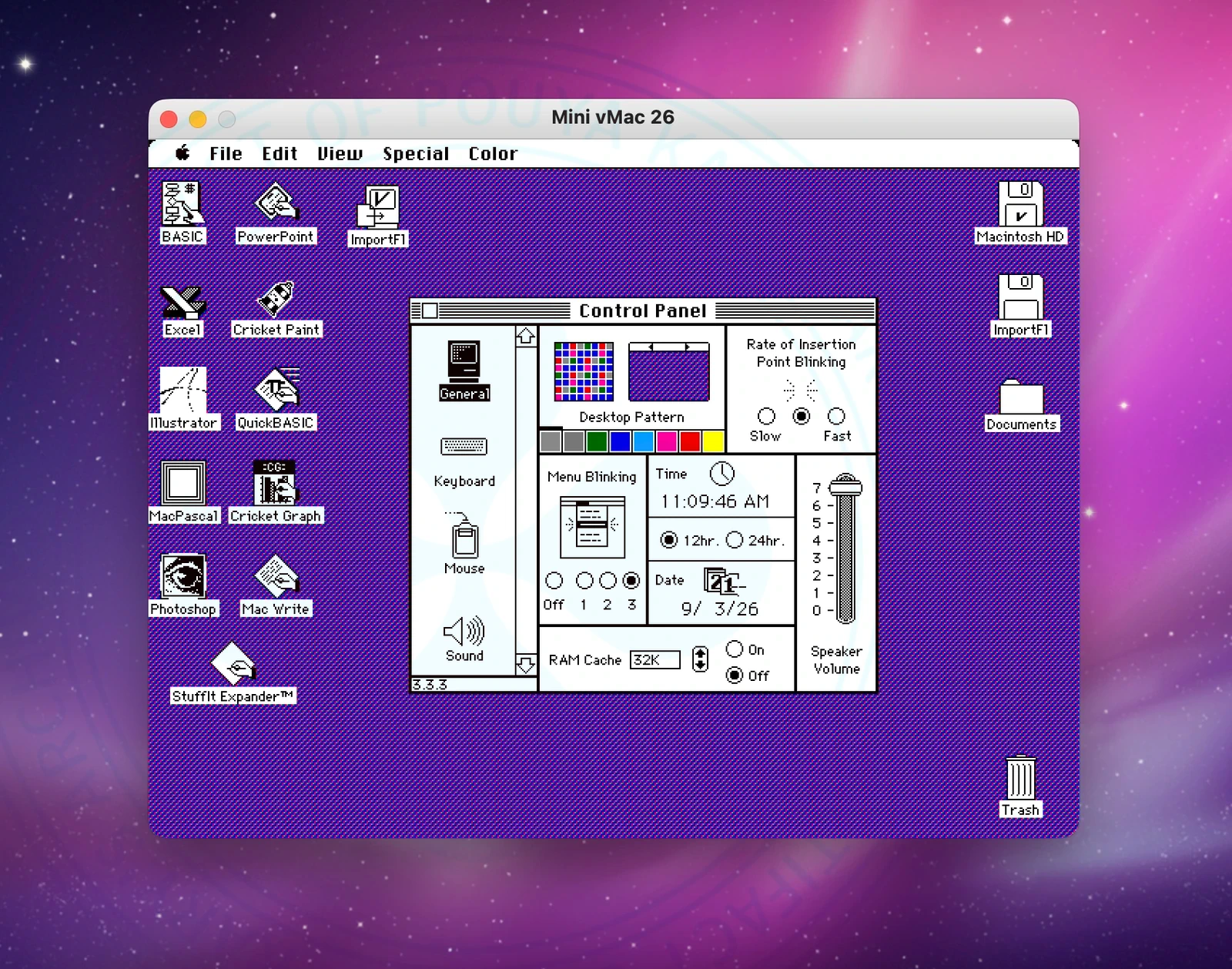
Task: Open the Edit menu
Action: click(280, 153)
